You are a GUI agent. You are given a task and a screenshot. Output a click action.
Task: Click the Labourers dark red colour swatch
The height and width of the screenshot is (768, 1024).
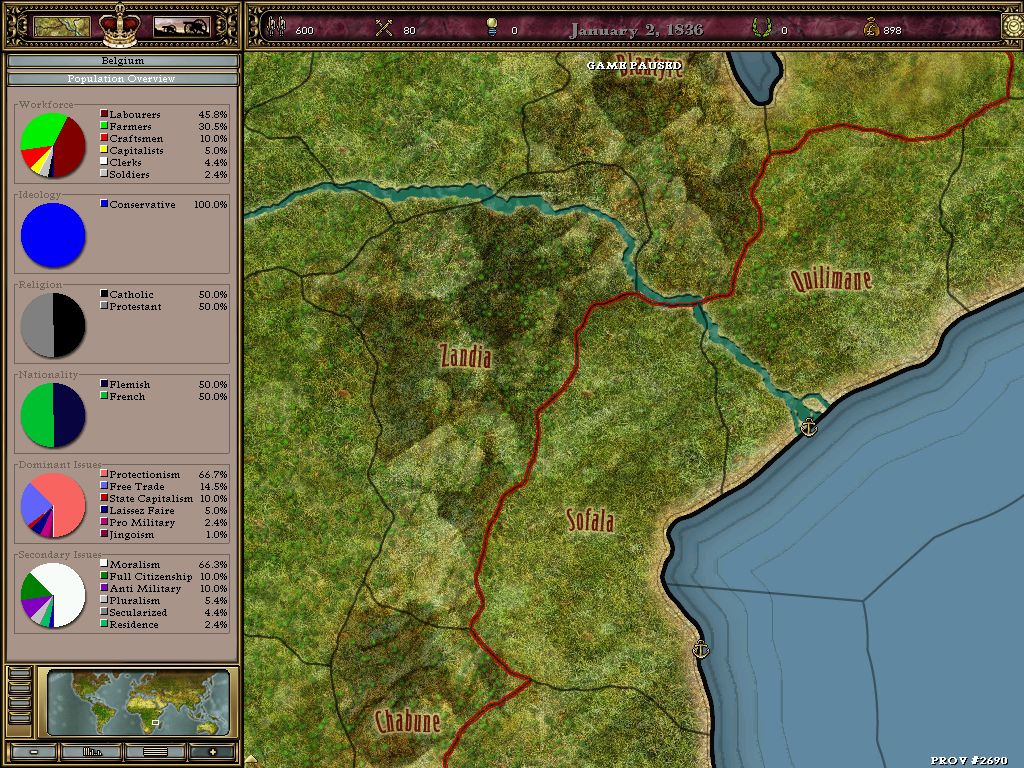coord(104,114)
